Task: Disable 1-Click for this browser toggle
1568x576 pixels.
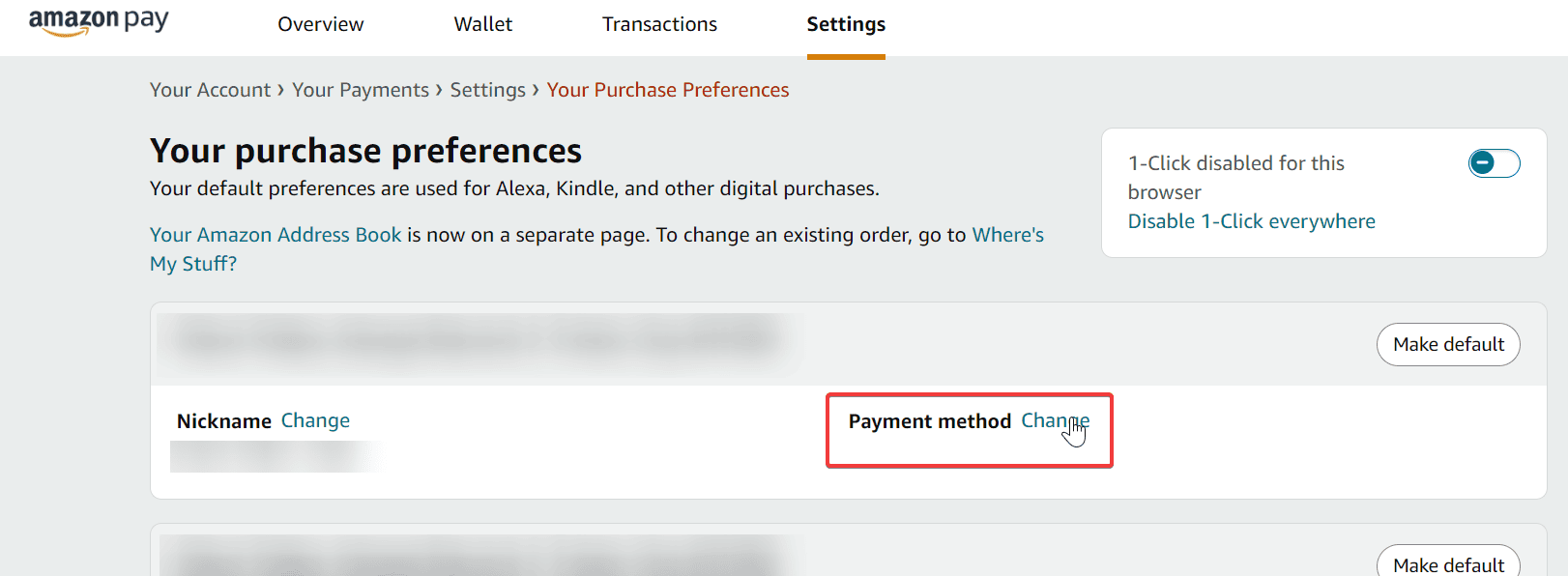Action: (1492, 163)
